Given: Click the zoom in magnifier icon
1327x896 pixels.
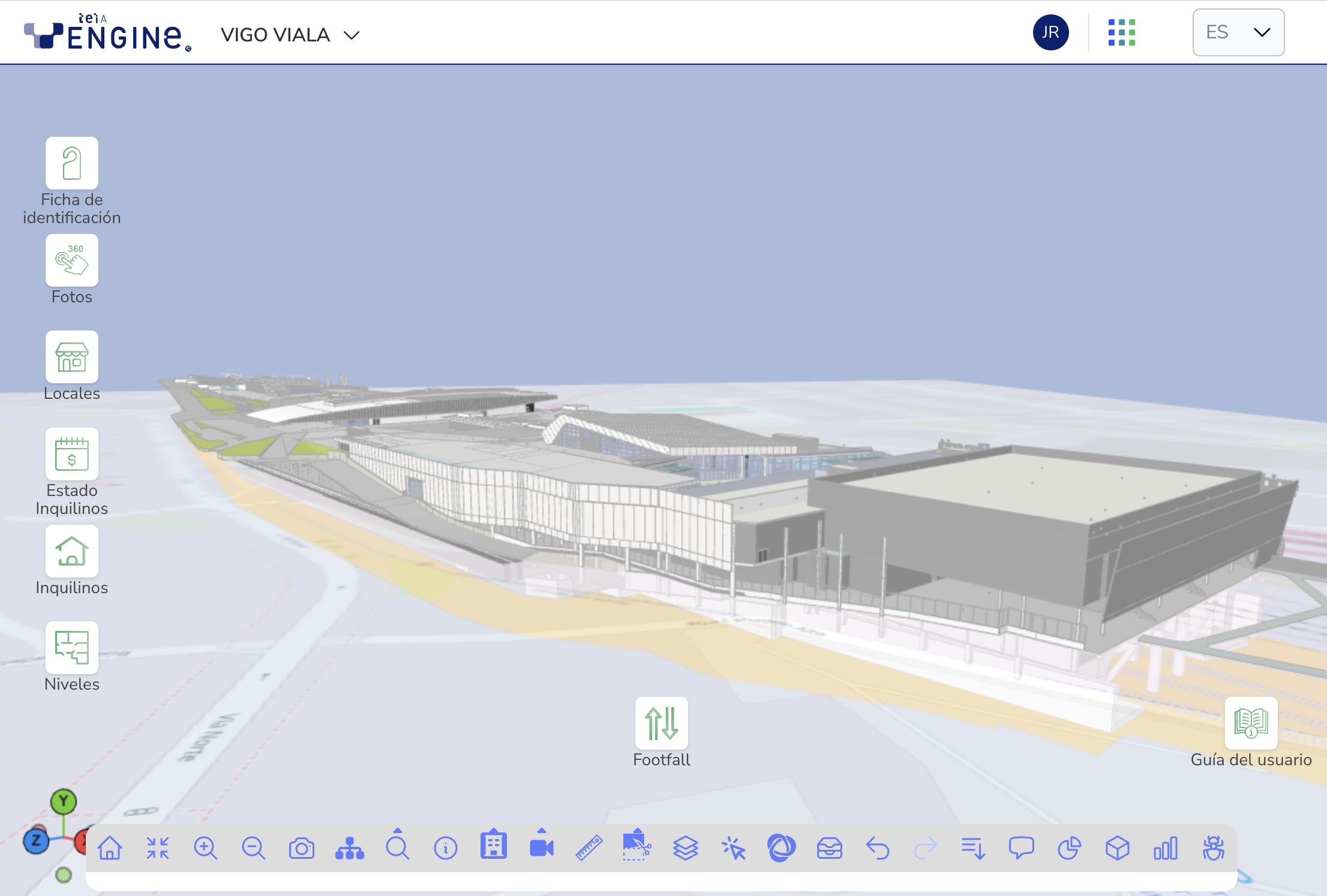Looking at the screenshot, I should 205,848.
